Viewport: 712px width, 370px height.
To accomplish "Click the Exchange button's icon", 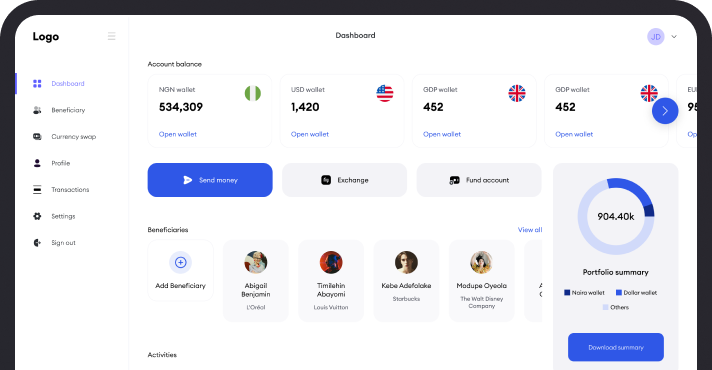I will tap(326, 180).
